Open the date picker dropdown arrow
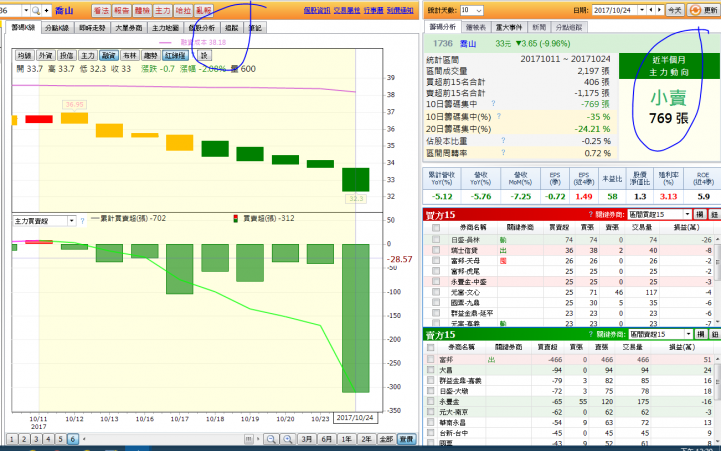This screenshot has width=721, height=451. (x=642, y=10)
